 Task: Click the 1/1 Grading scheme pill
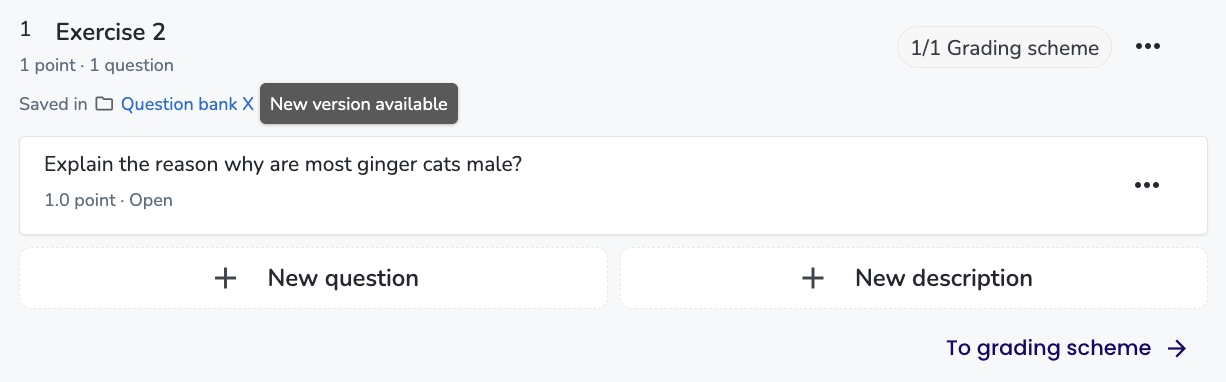[1004, 47]
